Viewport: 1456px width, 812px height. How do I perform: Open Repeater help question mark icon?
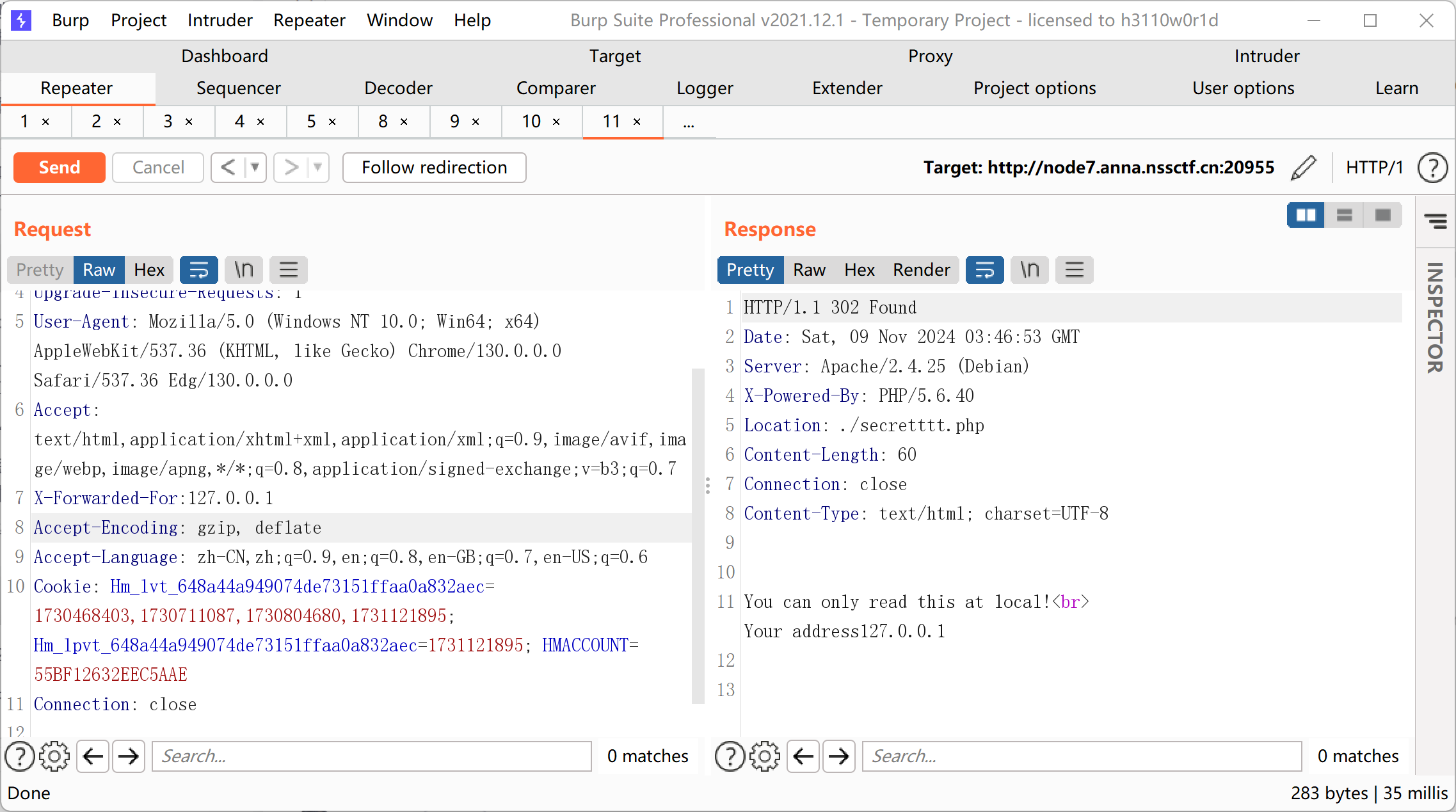coord(1432,168)
